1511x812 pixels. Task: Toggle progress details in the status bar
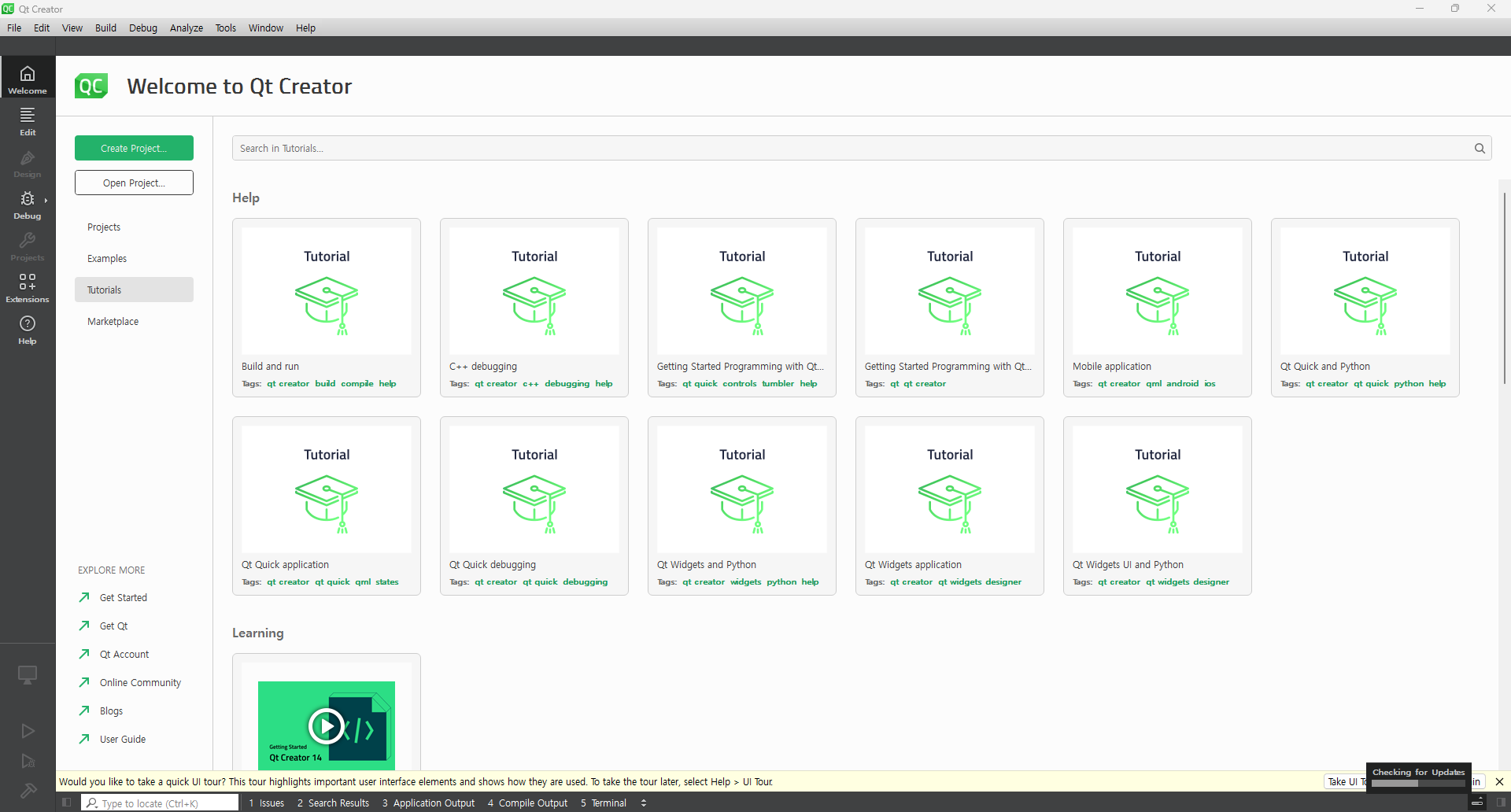pyautogui.click(x=1477, y=803)
